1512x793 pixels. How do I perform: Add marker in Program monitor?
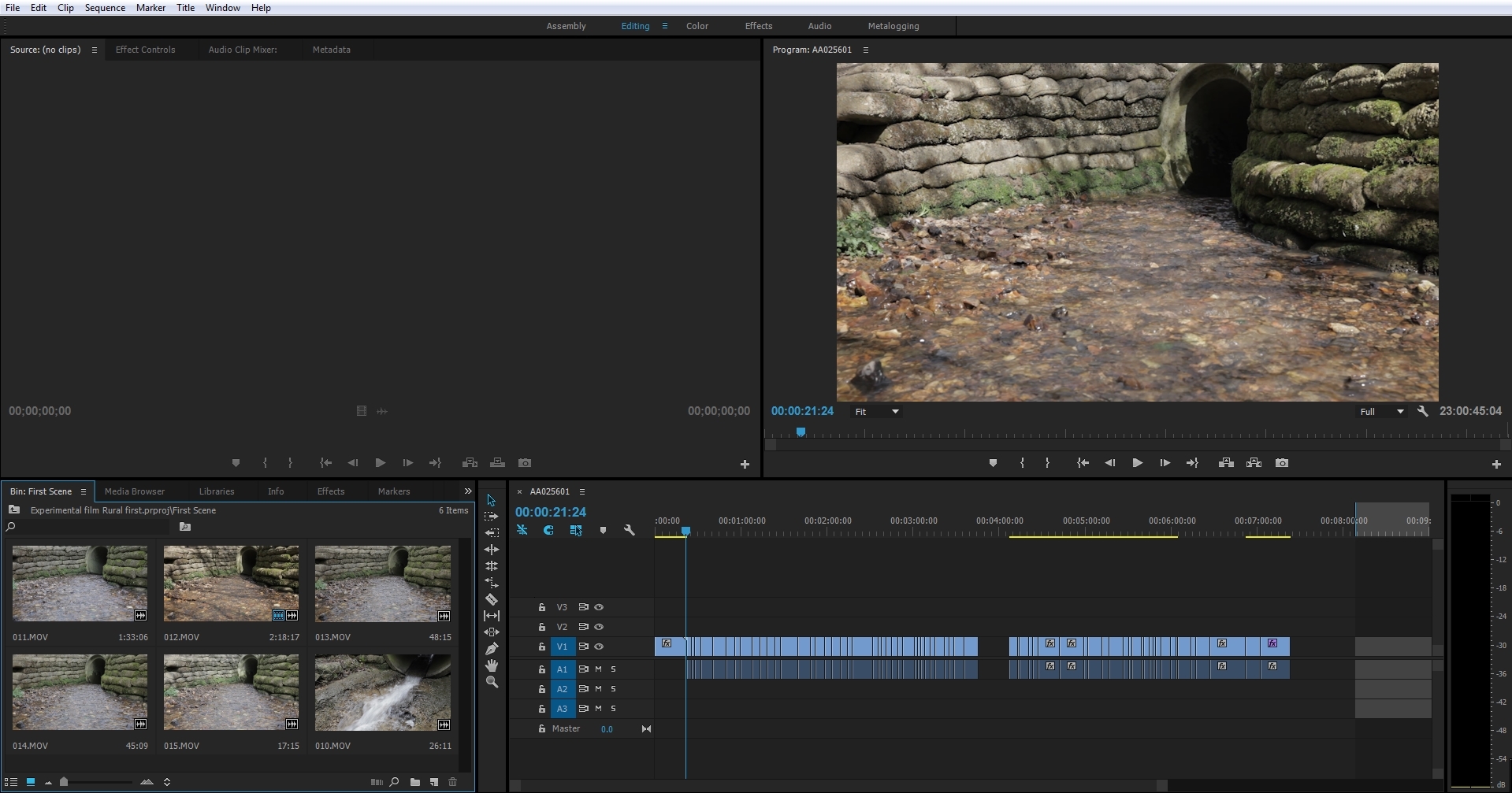click(x=993, y=463)
